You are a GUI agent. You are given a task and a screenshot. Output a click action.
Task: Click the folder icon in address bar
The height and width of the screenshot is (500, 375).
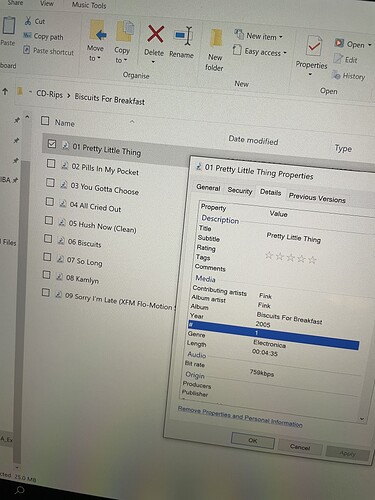pyautogui.click(x=20, y=91)
